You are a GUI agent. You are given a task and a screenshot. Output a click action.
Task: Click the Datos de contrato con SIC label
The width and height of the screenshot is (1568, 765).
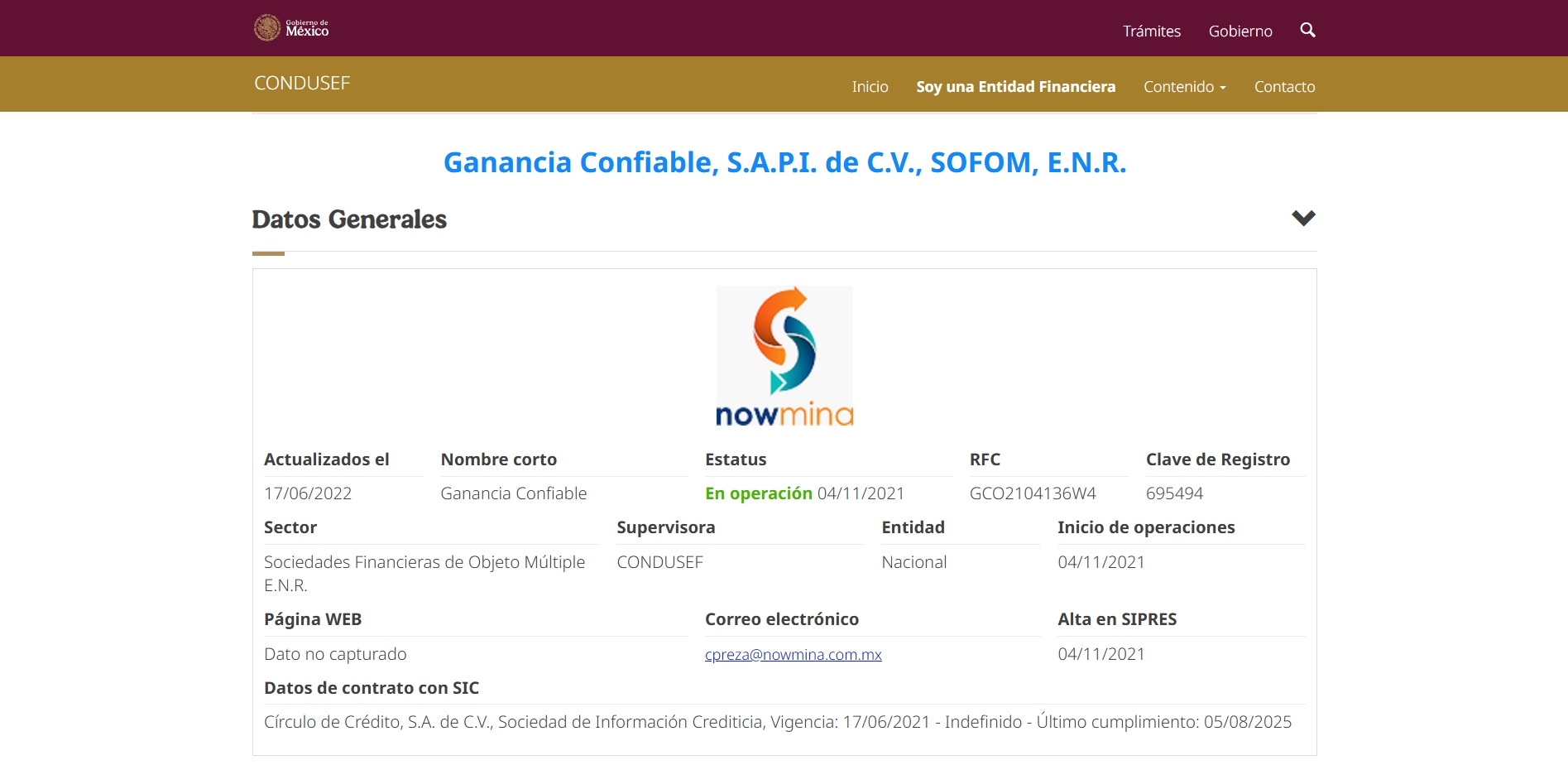(x=372, y=688)
